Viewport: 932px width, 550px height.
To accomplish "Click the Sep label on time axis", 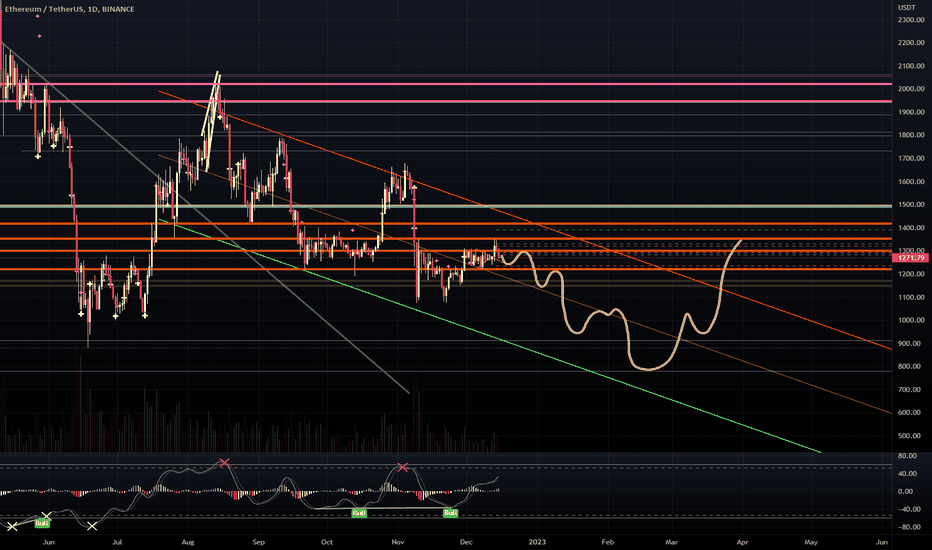I will click(x=258, y=542).
